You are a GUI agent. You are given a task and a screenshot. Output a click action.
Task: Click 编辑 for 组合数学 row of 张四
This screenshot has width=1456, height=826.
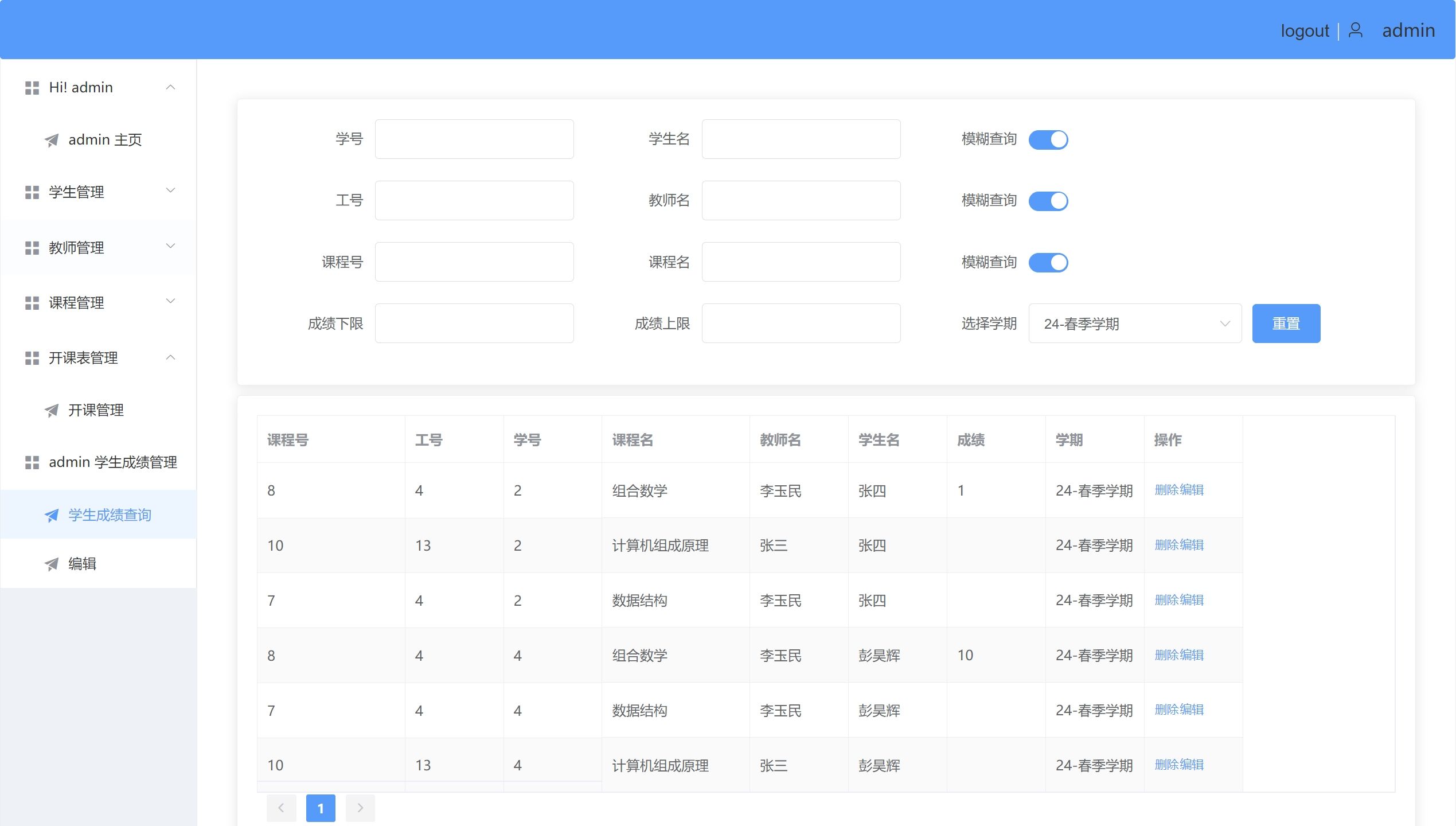1192,490
